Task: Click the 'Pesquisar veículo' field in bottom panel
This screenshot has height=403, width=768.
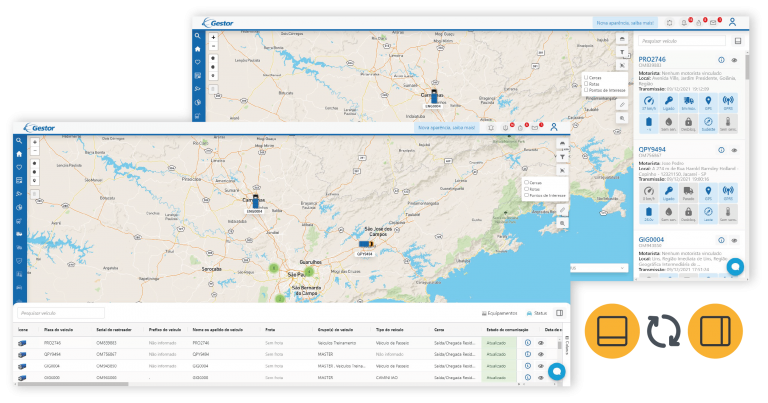Action: pyautogui.click(x=62, y=313)
